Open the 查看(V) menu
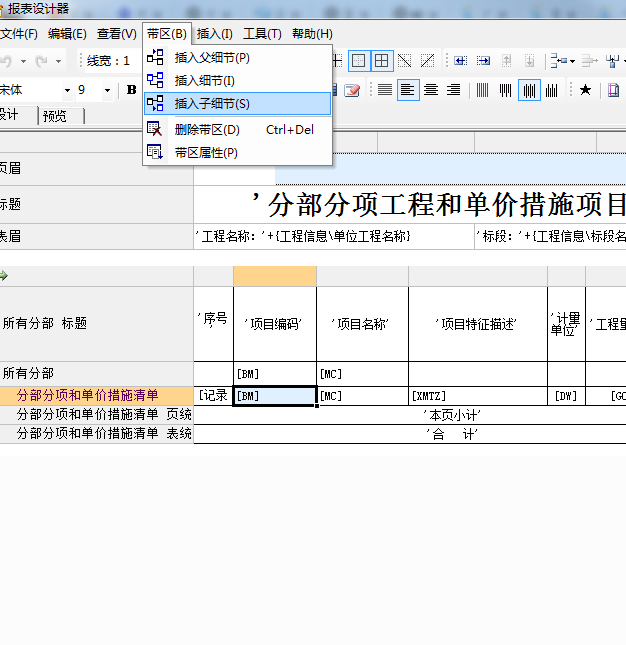 click(x=117, y=34)
